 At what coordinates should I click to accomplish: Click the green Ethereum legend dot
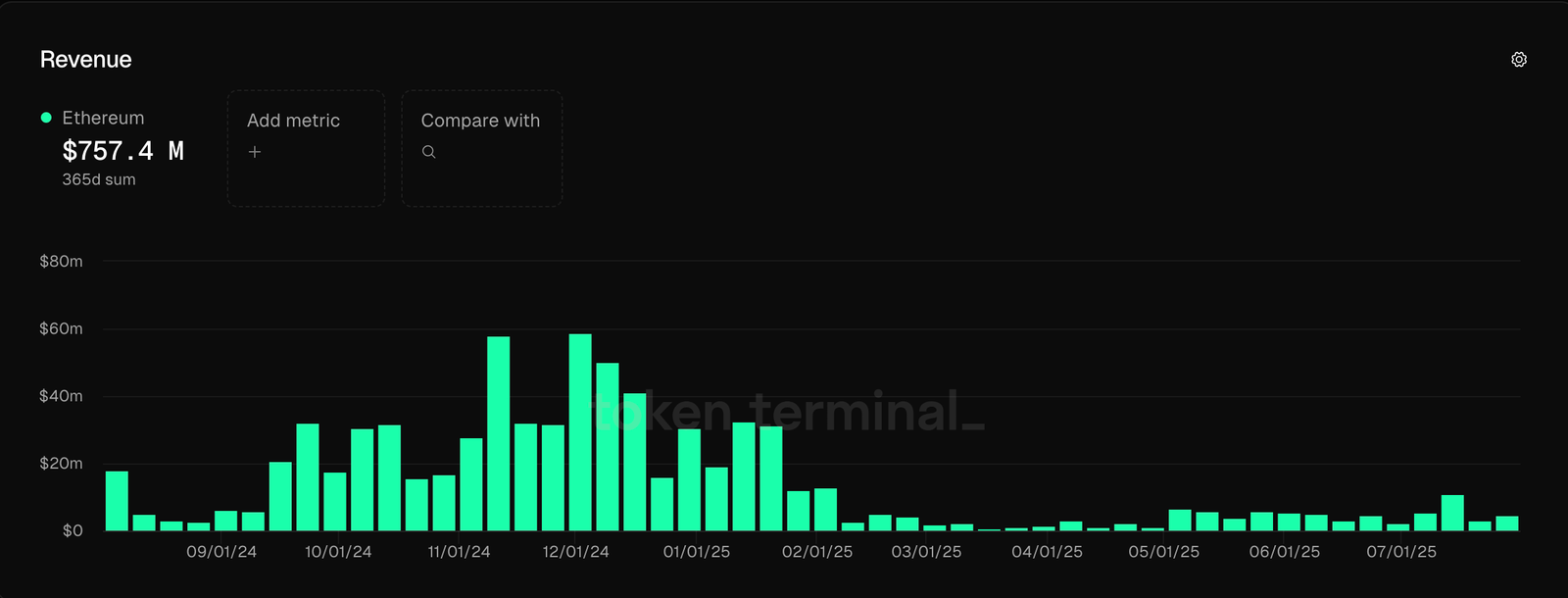pyautogui.click(x=46, y=118)
